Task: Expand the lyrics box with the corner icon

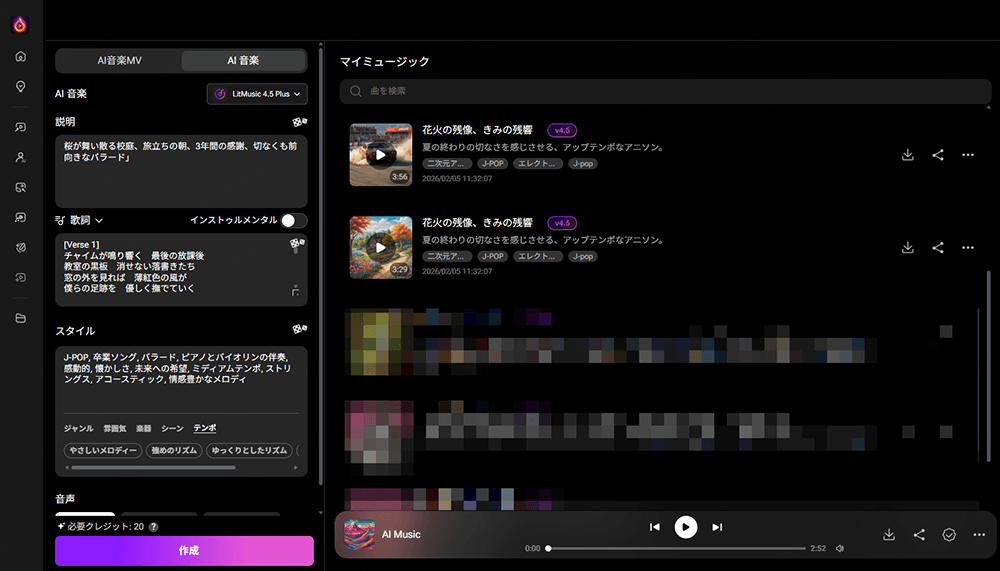Action: [x=295, y=291]
